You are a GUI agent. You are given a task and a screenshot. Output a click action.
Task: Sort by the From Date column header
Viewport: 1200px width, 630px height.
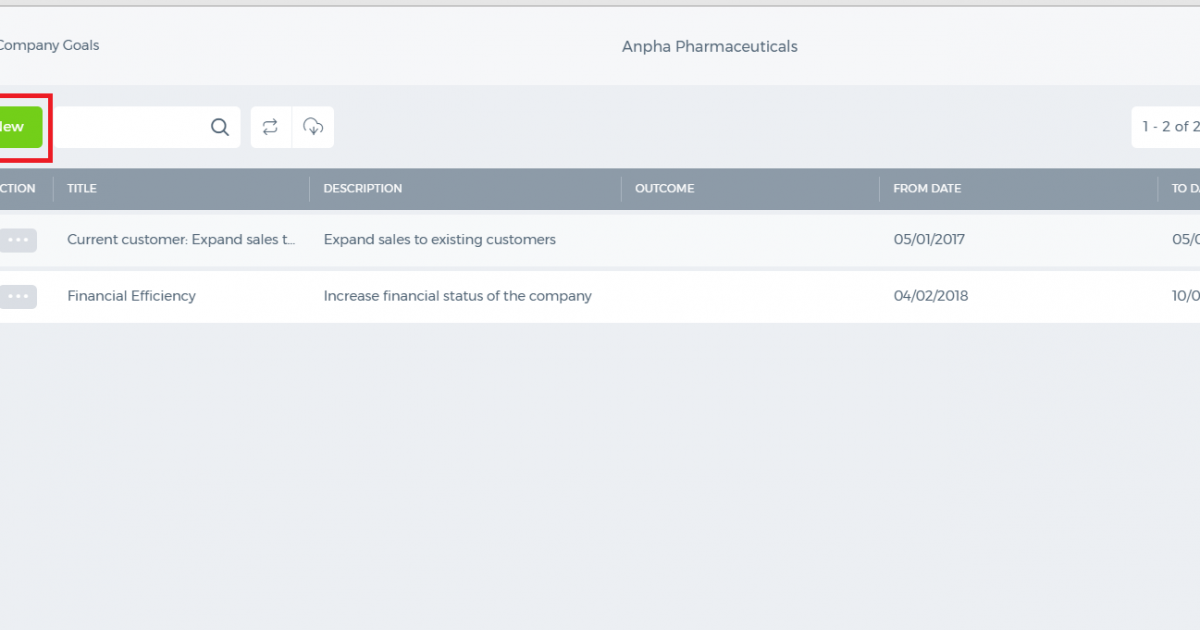point(927,188)
